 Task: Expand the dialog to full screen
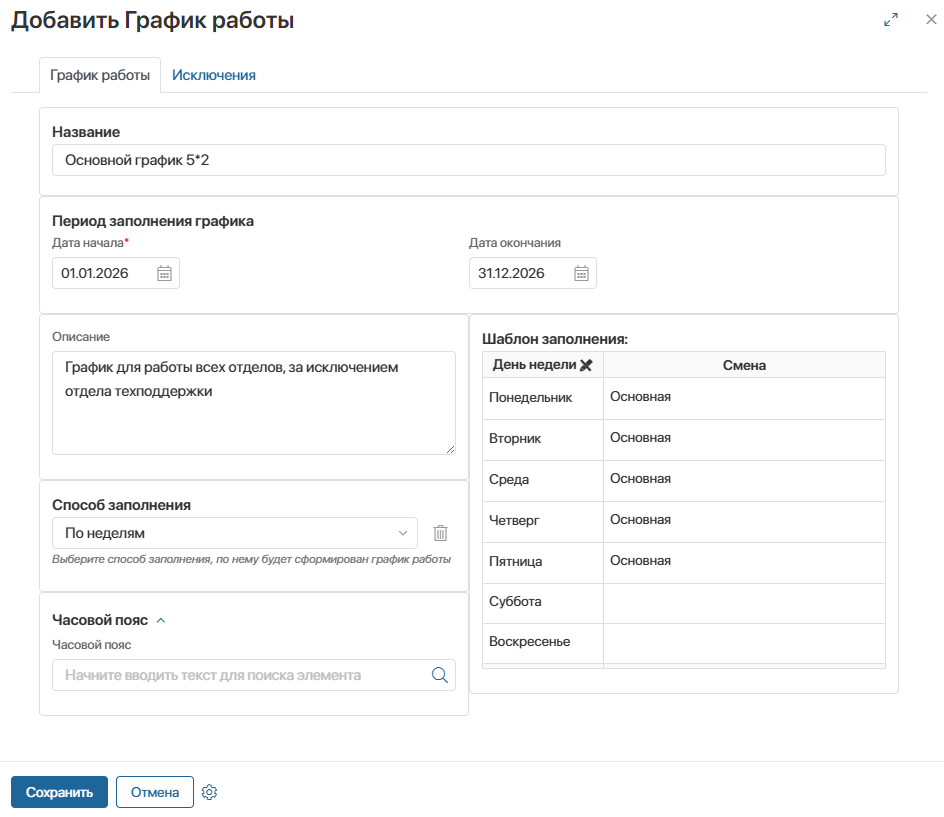(891, 20)
